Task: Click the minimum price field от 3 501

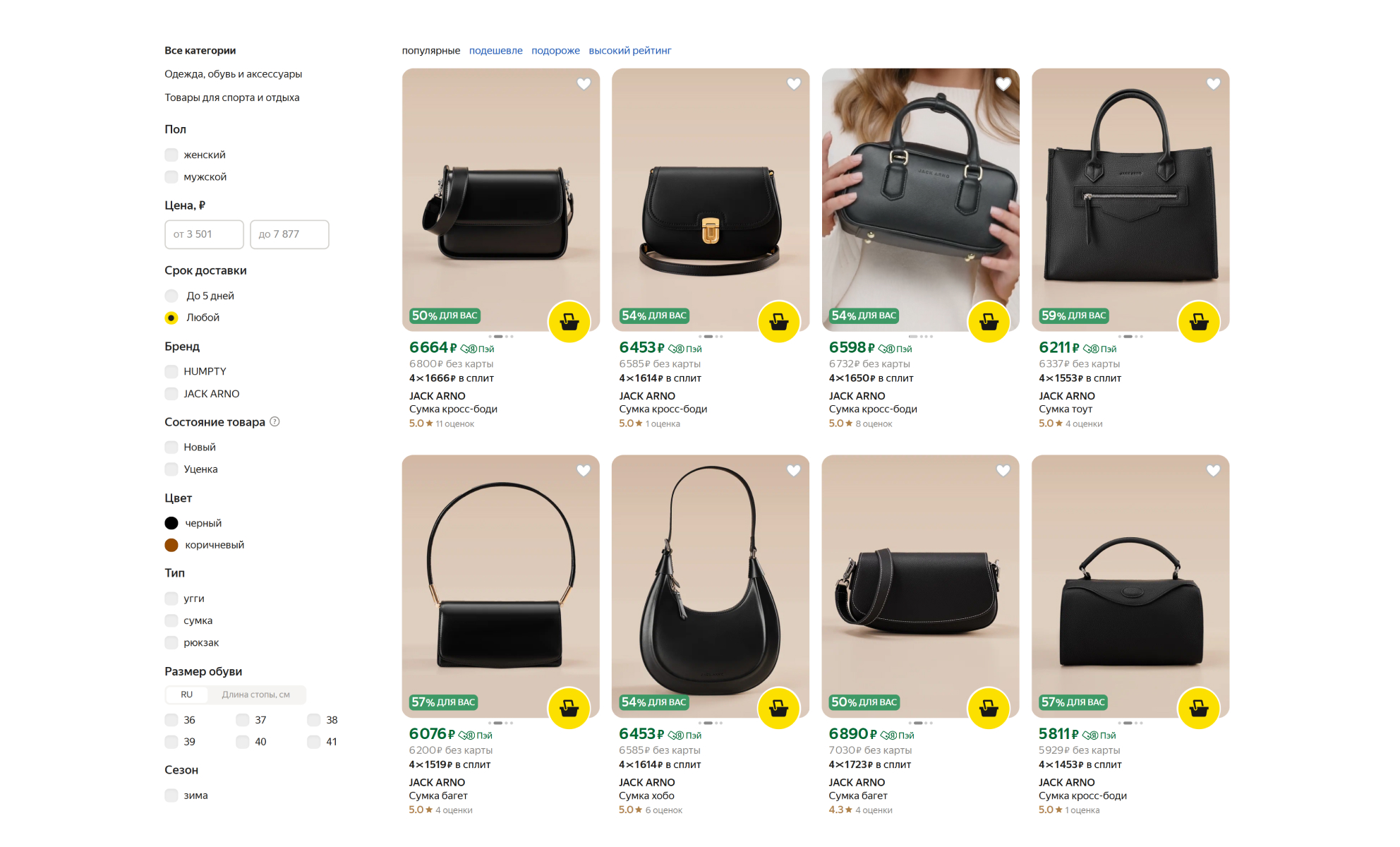Action: coord(204,234)
